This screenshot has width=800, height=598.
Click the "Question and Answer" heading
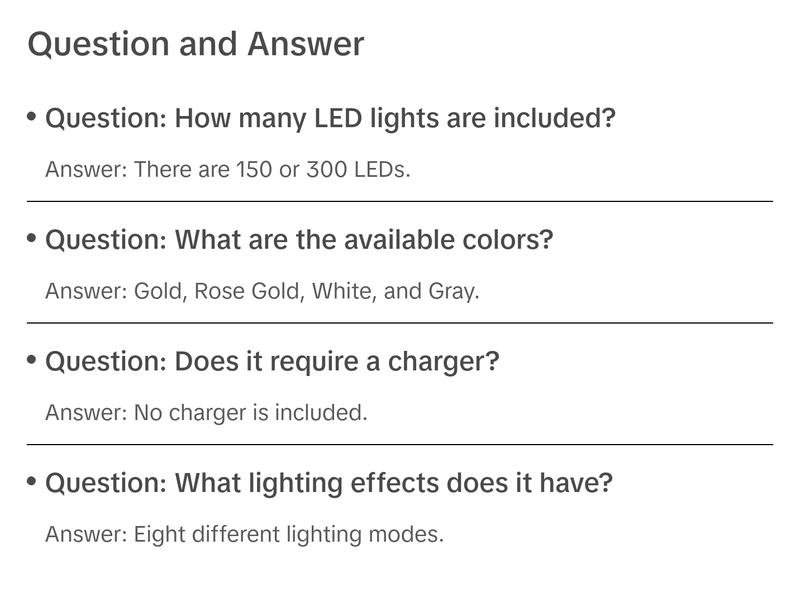196,44
